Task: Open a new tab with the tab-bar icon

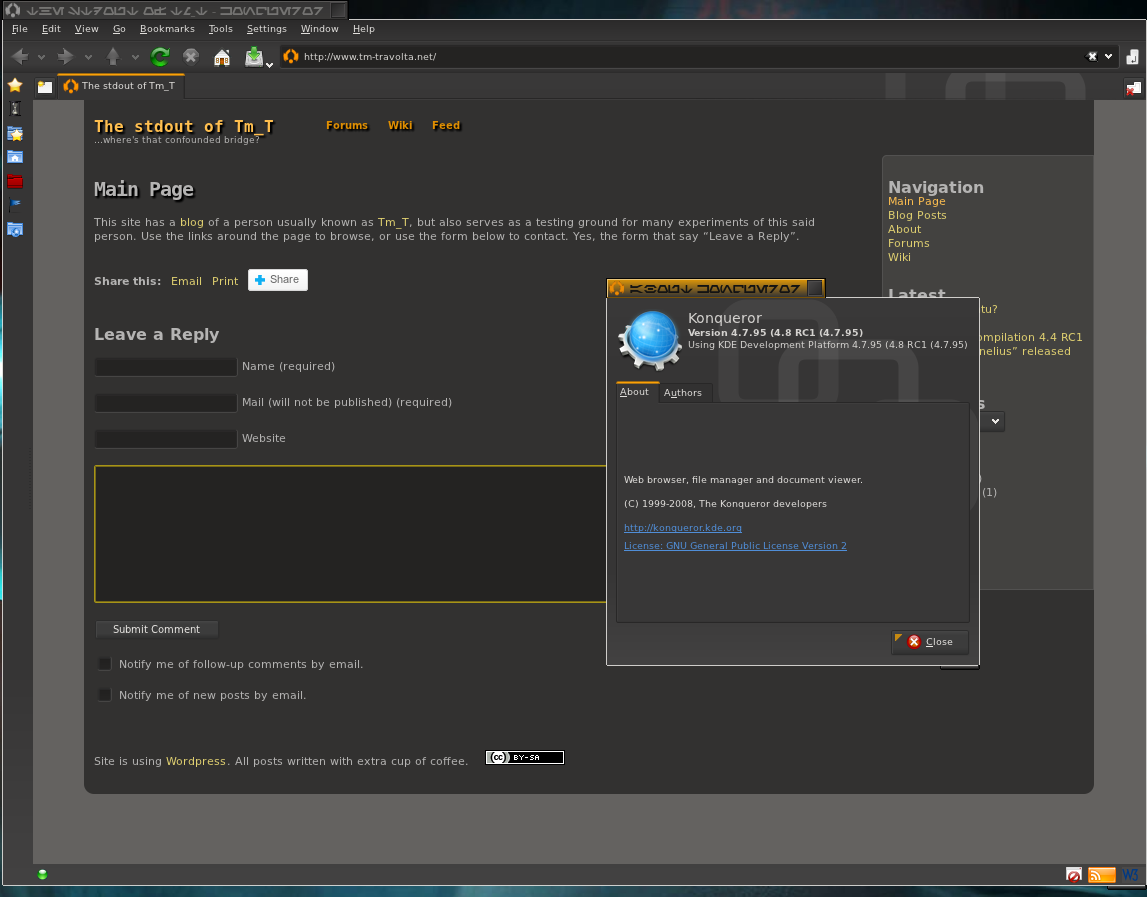Action: pyautogui.click(x=45, y=86)
